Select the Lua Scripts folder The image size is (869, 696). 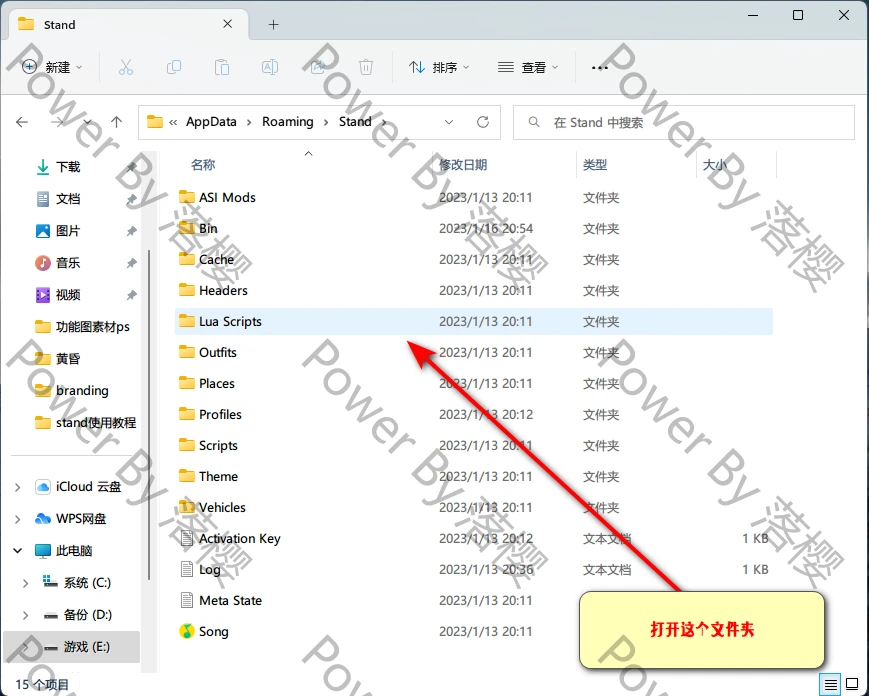pos(474,321)
